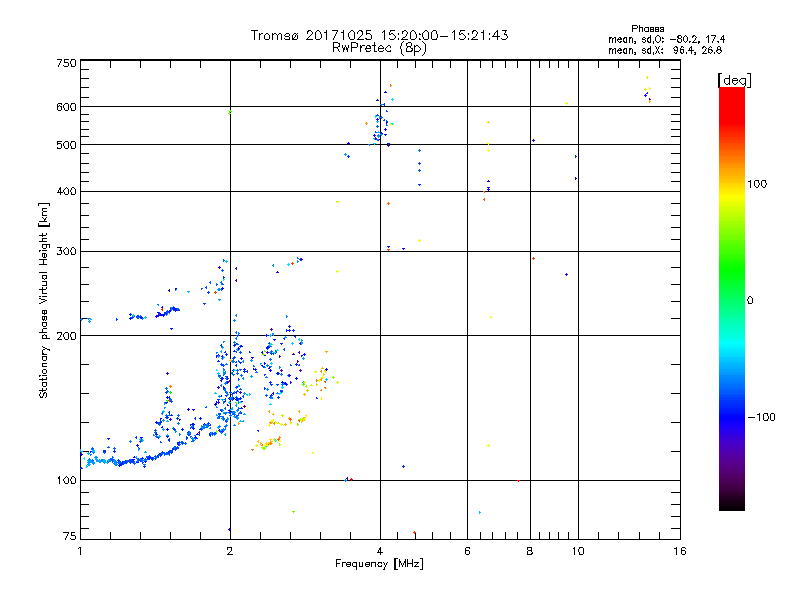Click the '400' y-axis tick label
Image resolution: width=800 pixels, height=600 pixels.
click(x=66, y=191)
